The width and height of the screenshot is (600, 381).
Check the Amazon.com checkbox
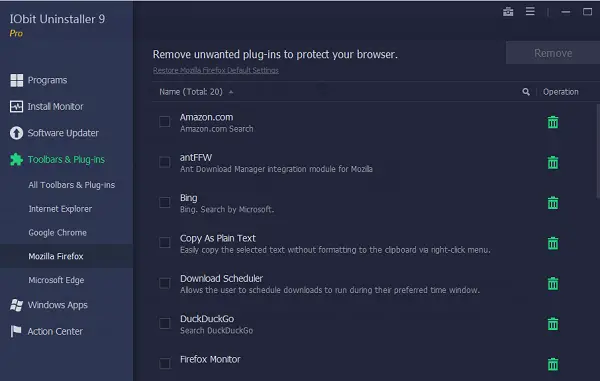coord(165,122)
